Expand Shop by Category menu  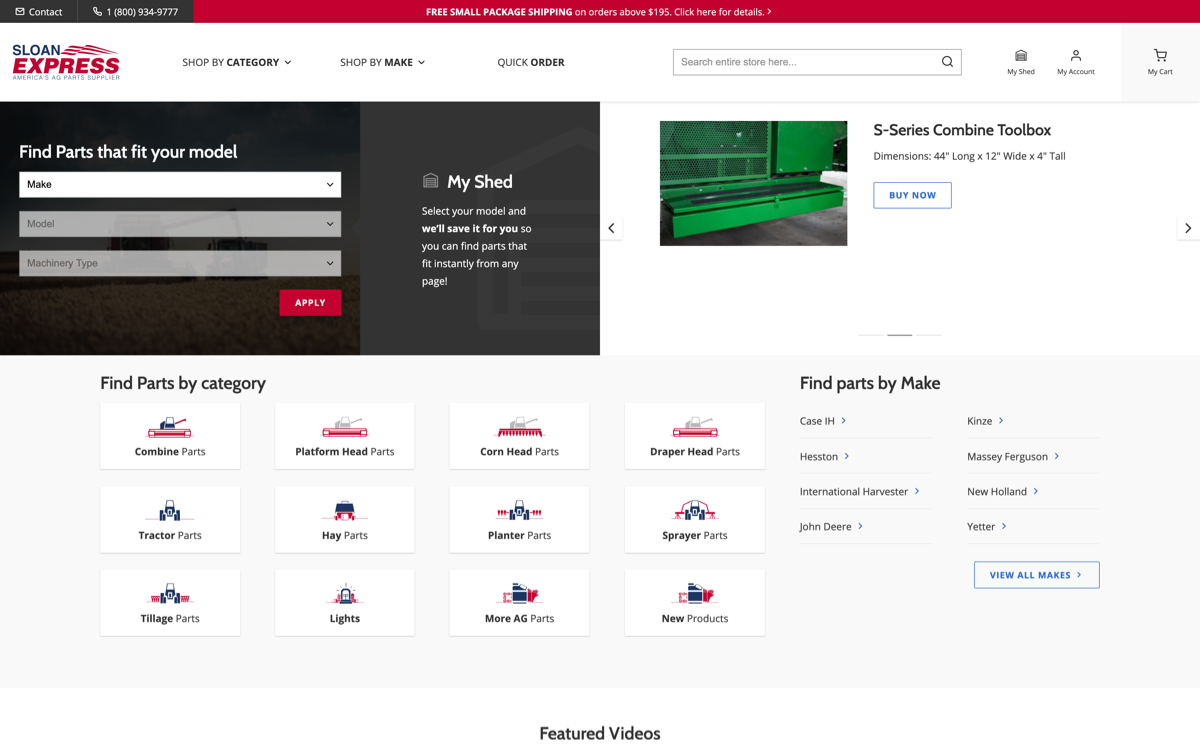[x=237, y=62]
